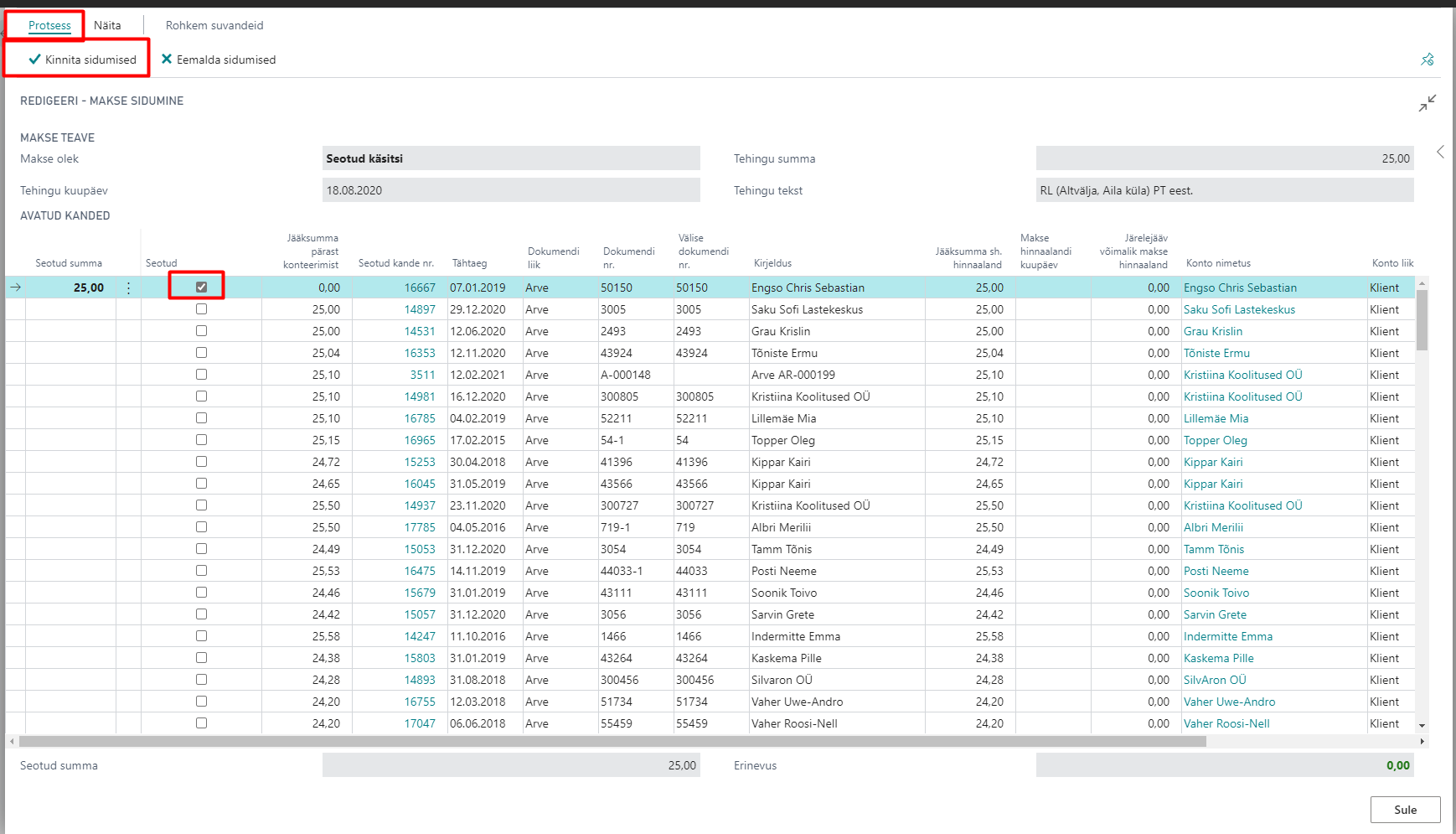1456x834 pixels.
Task: Check Seotud checkbox for Saku Sofi Lastekeskus
Action: click(201, 309)
